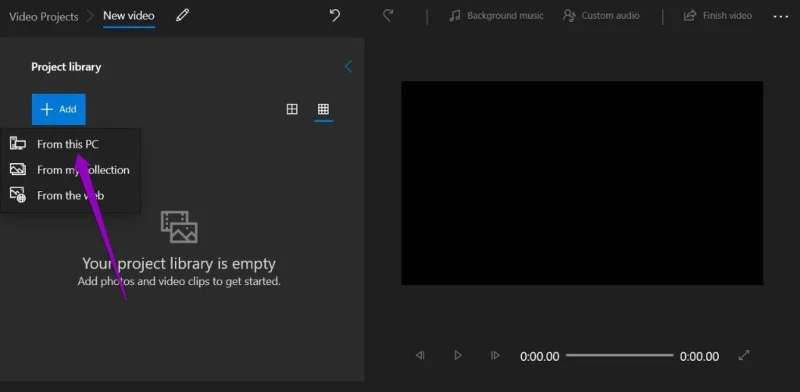
Task: Rename video using the pencil icon
Action: [182, 16]
